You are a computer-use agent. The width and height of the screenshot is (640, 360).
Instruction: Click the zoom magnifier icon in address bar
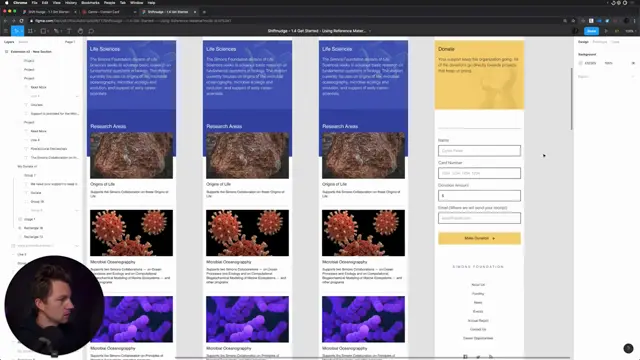click(x=565, y=21)
